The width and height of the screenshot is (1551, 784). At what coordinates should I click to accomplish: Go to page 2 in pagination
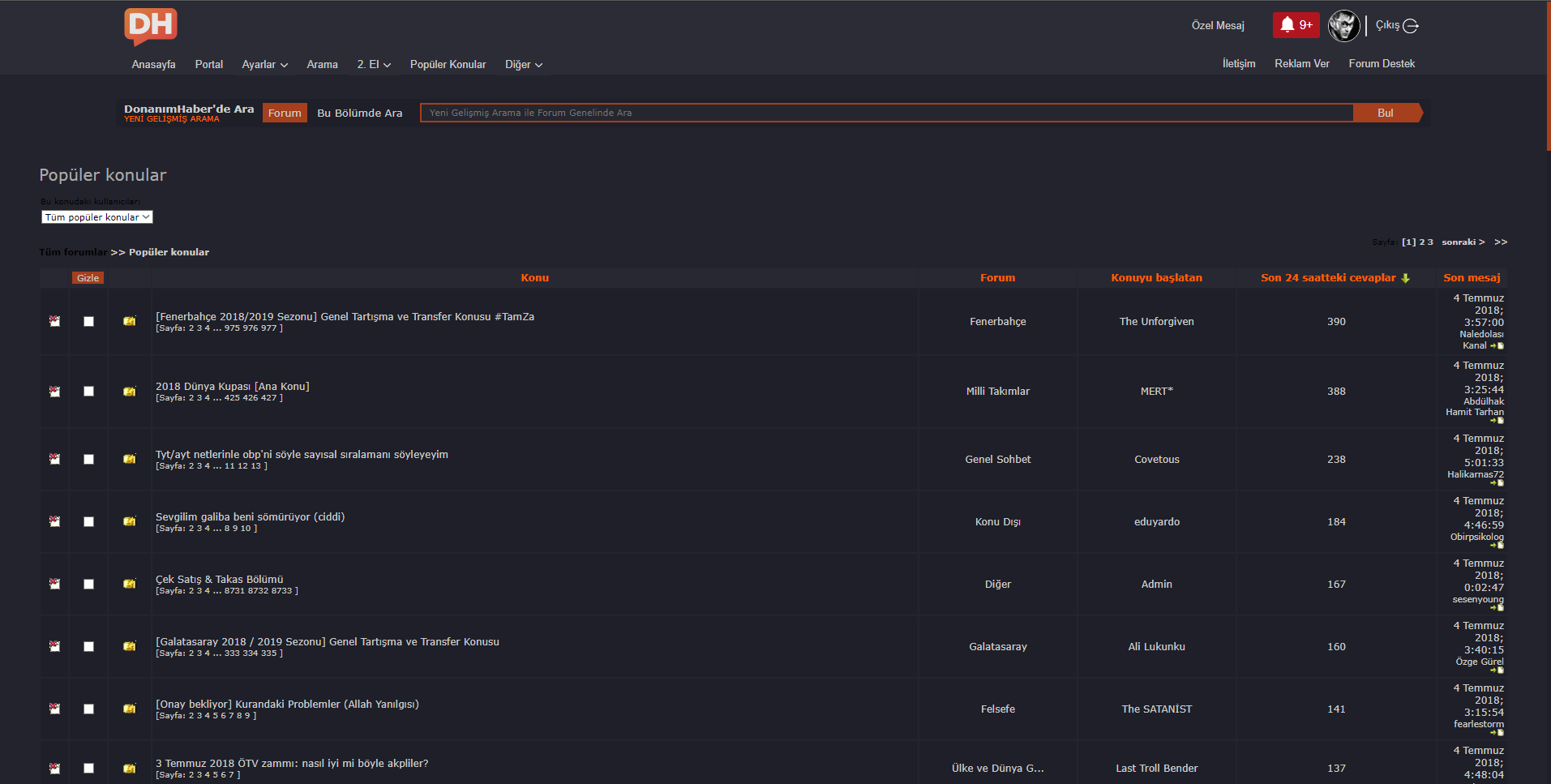pyautogui.click(x=1422, y=242)
